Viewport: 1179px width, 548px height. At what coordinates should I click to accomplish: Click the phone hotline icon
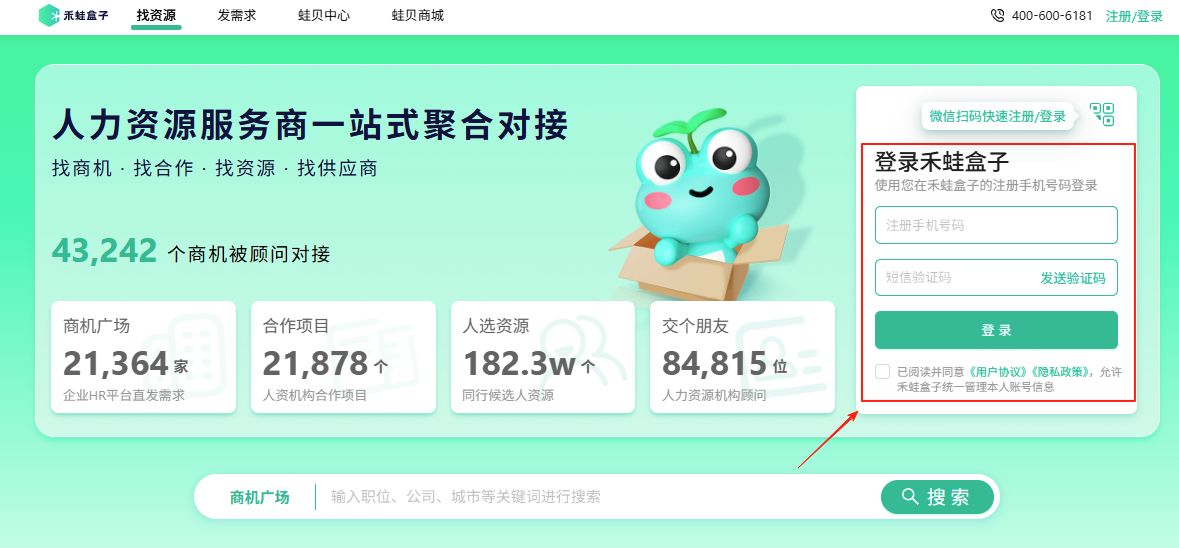(x=998, y=15)
